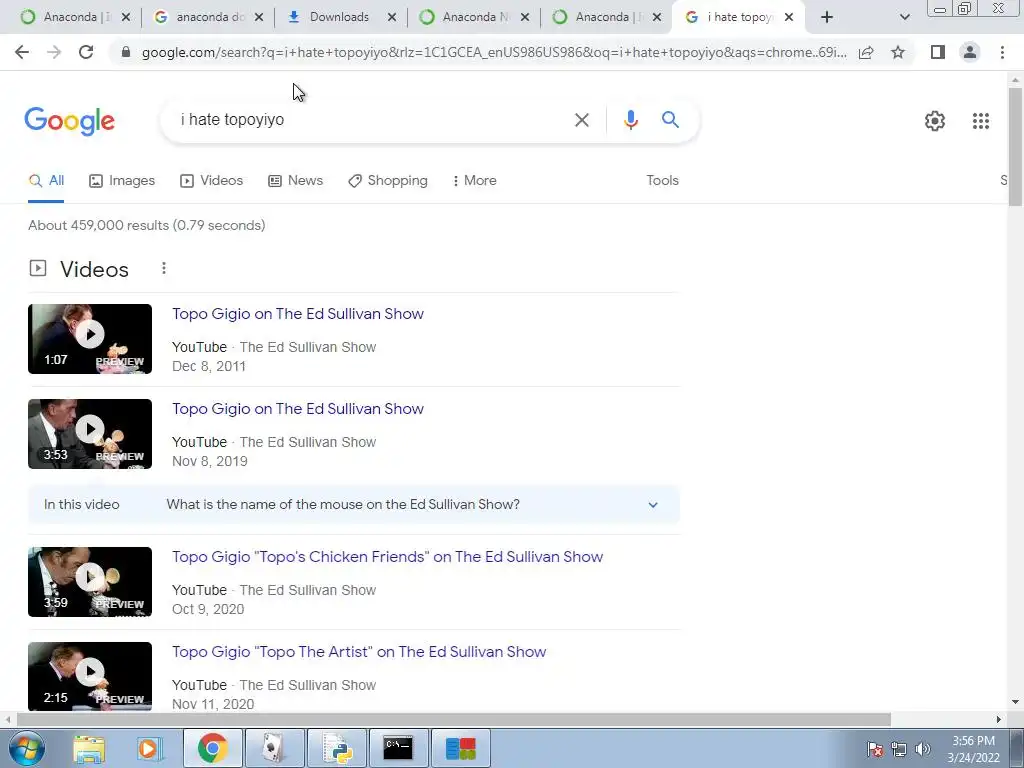Open the Google apps grid
Image resolution: width=1024 pixels, height=768 pixels.
(x=980, y=121)
